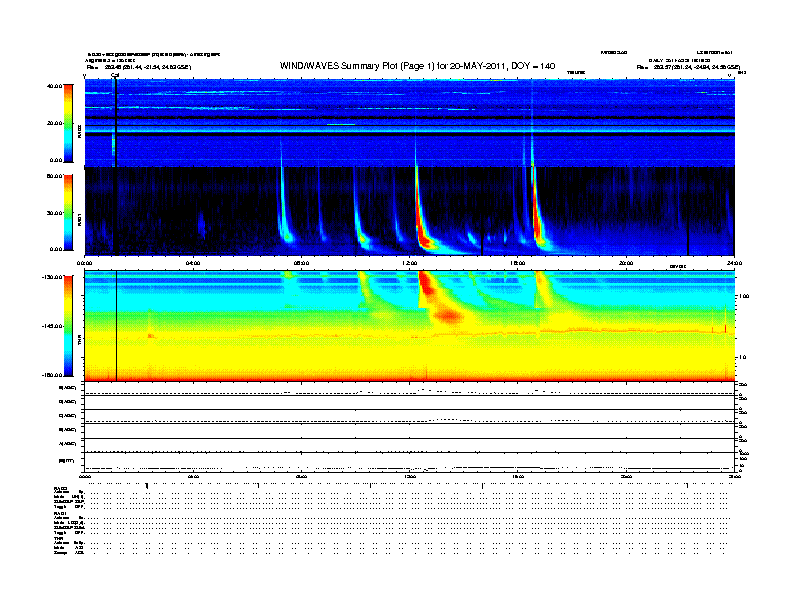
Task: Click the 16:00 label on bottom time axis
Action: [518, 477]
